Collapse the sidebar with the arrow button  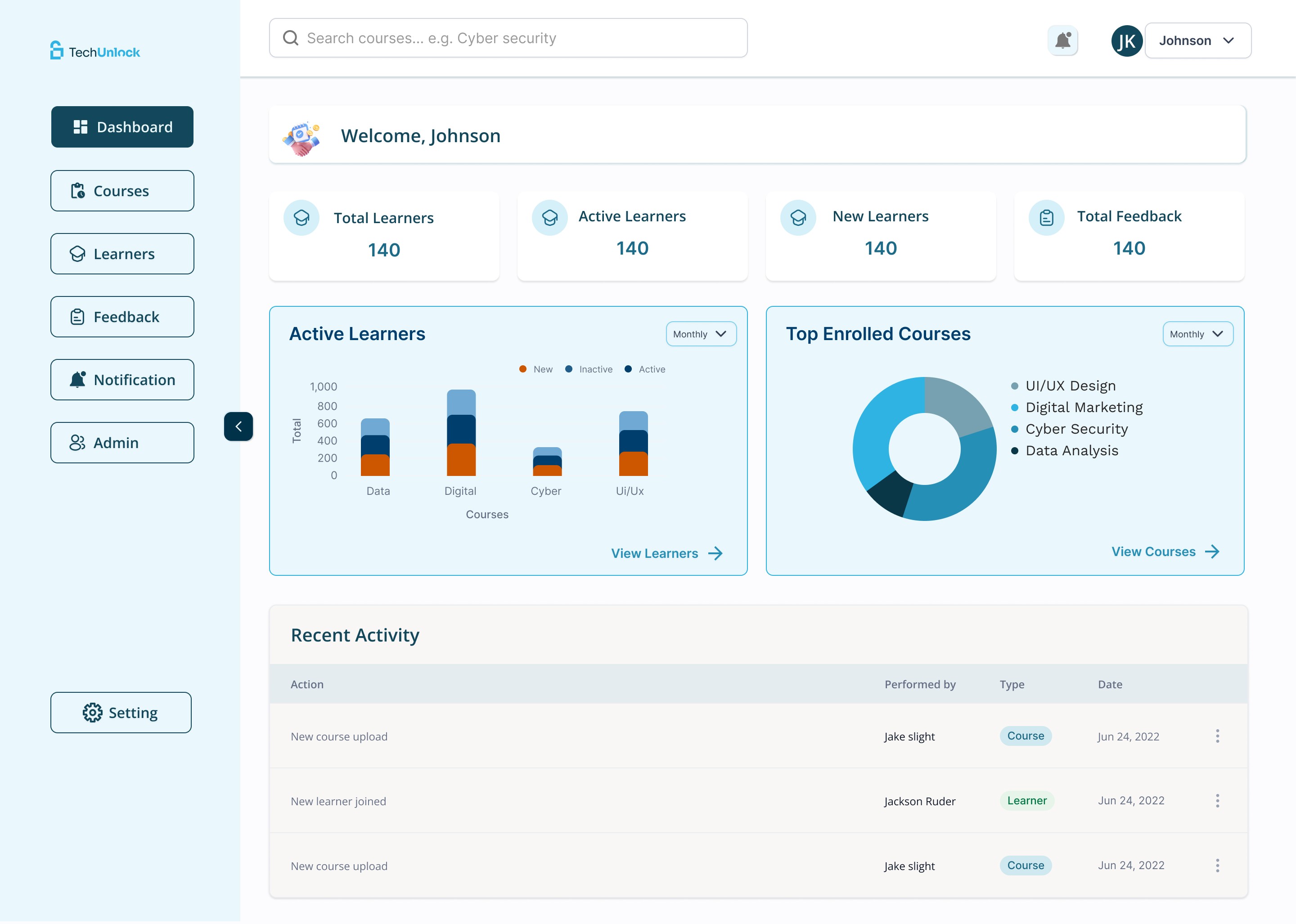pos(238,427)
